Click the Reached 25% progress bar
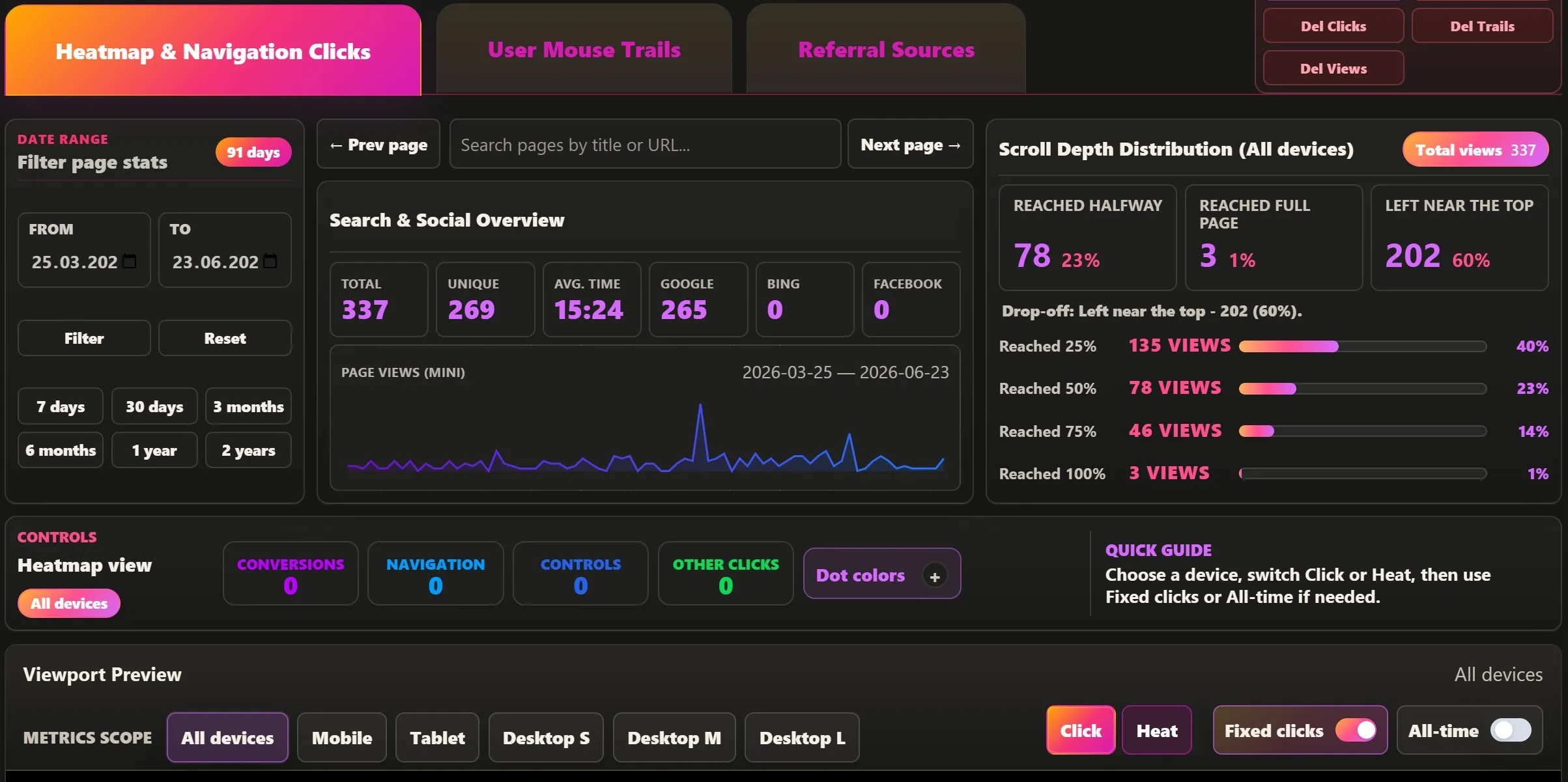The height and width of the screenshot is (782, 1568). coord(1362,346)
